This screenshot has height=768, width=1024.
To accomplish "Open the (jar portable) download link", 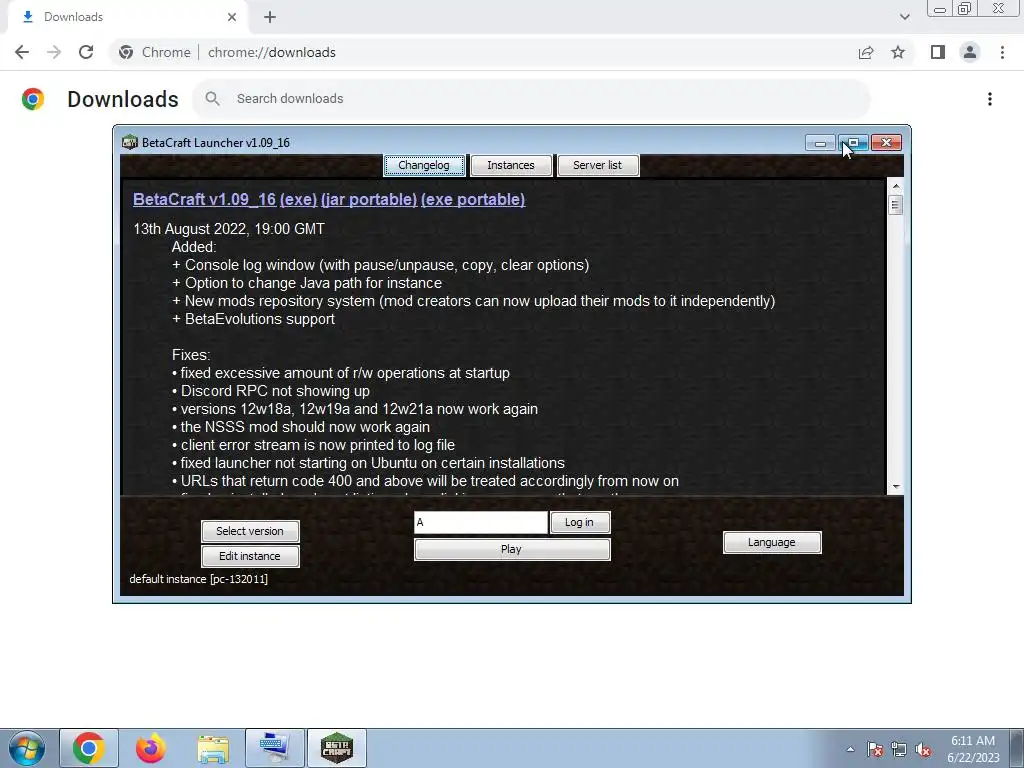I will click(x=369, y=199).
